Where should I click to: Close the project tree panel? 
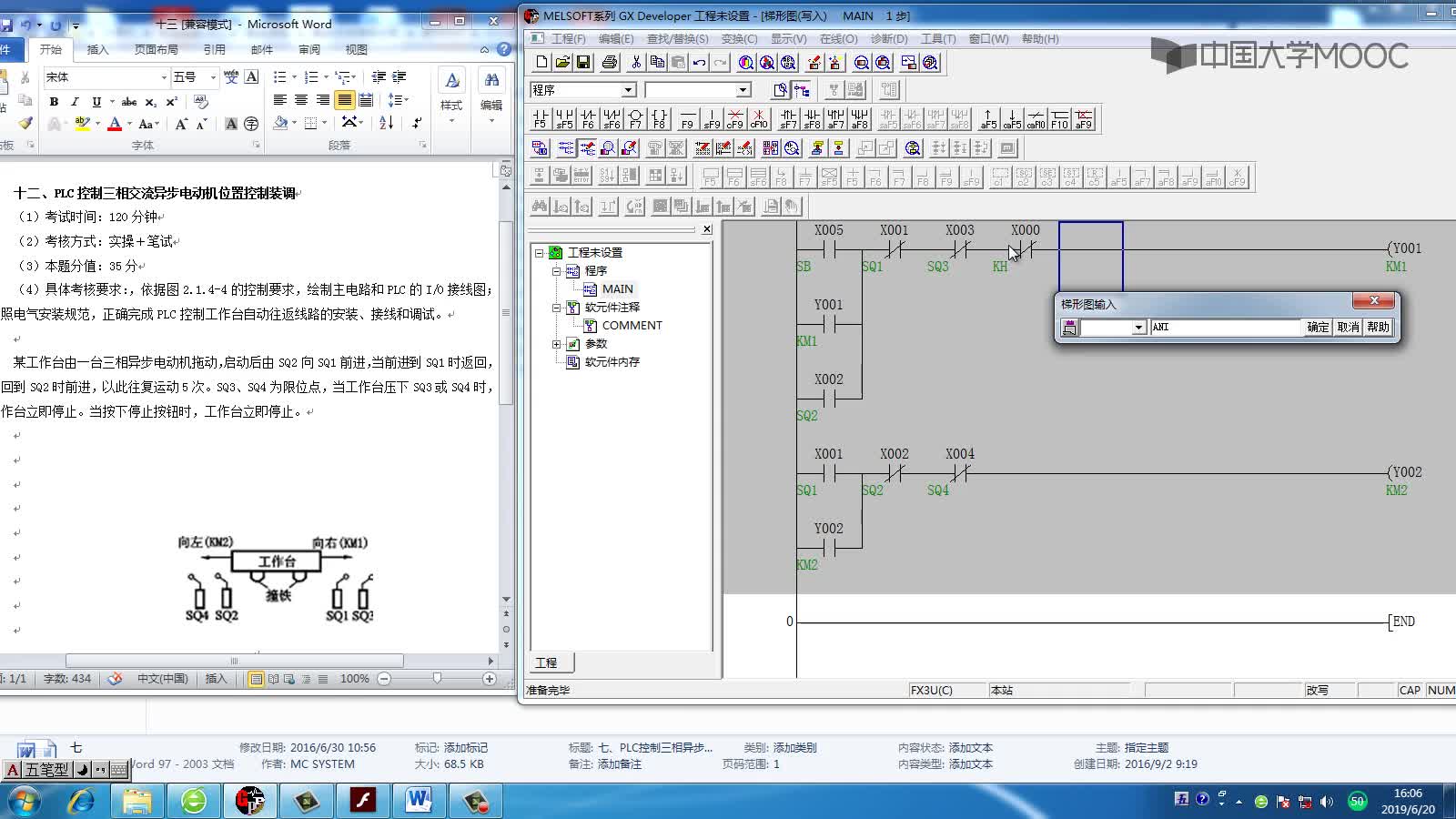coord(707,229)
